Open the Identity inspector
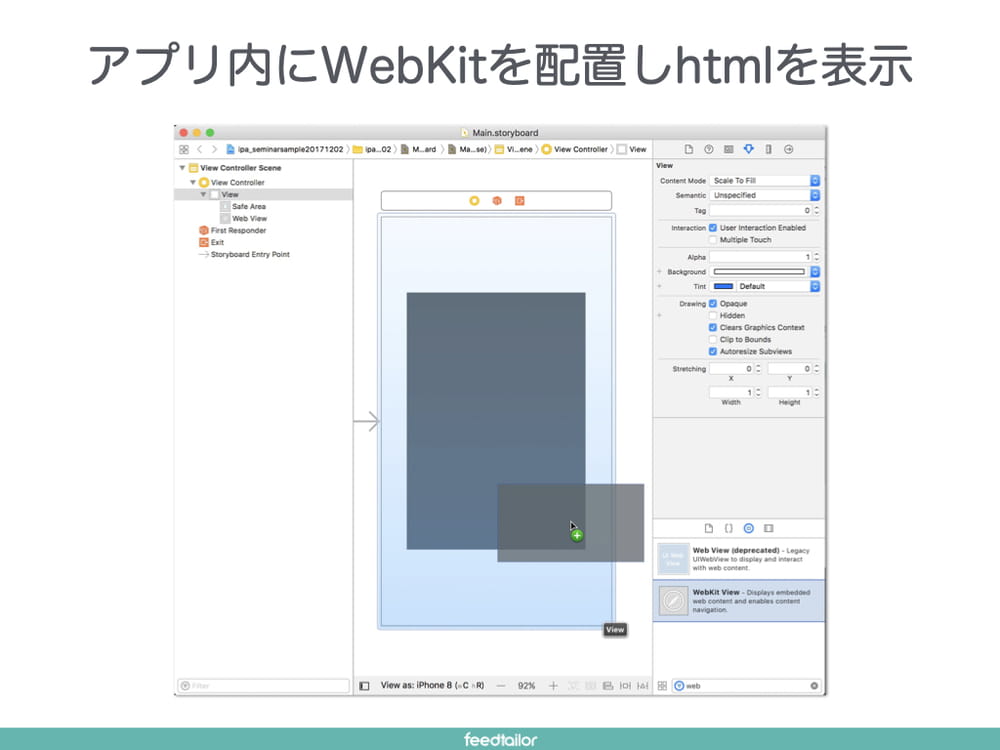The image size is (1000, 750). pyautogui.click(x=728, y=149)
